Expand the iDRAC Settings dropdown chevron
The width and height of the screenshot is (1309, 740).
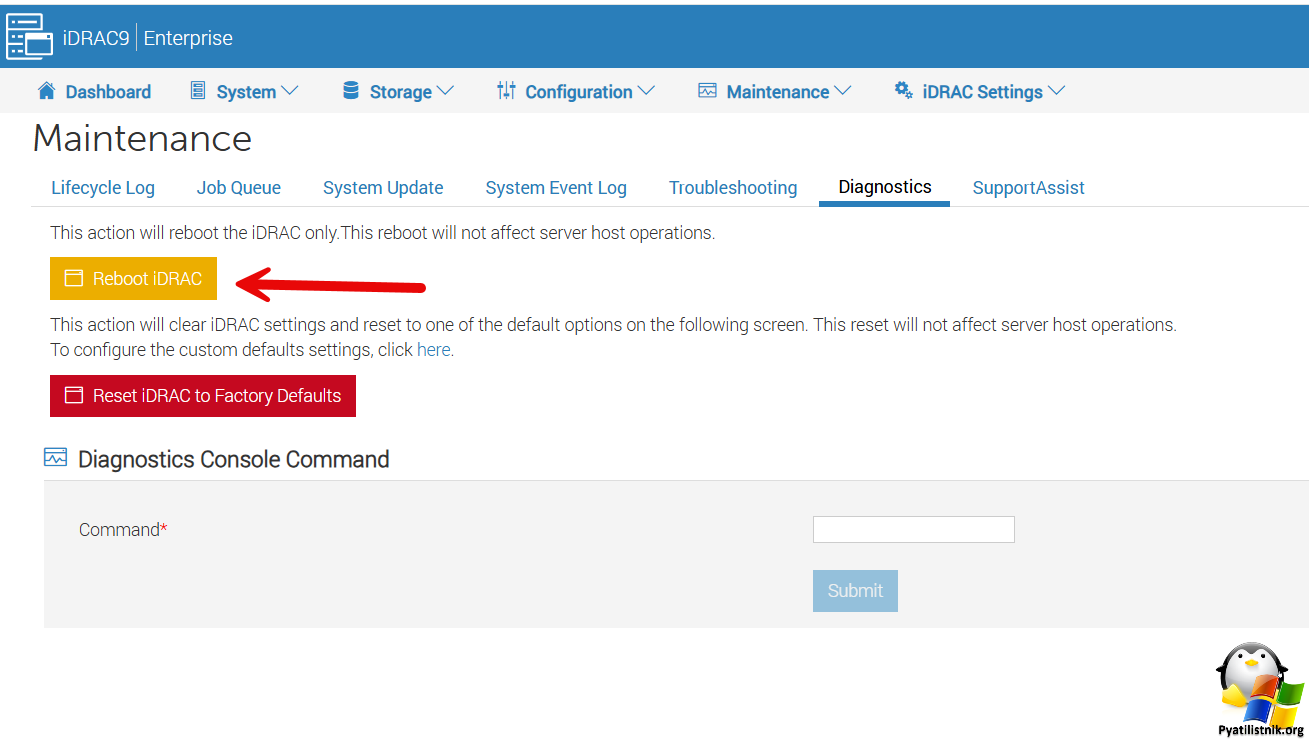coord(1056,91)
